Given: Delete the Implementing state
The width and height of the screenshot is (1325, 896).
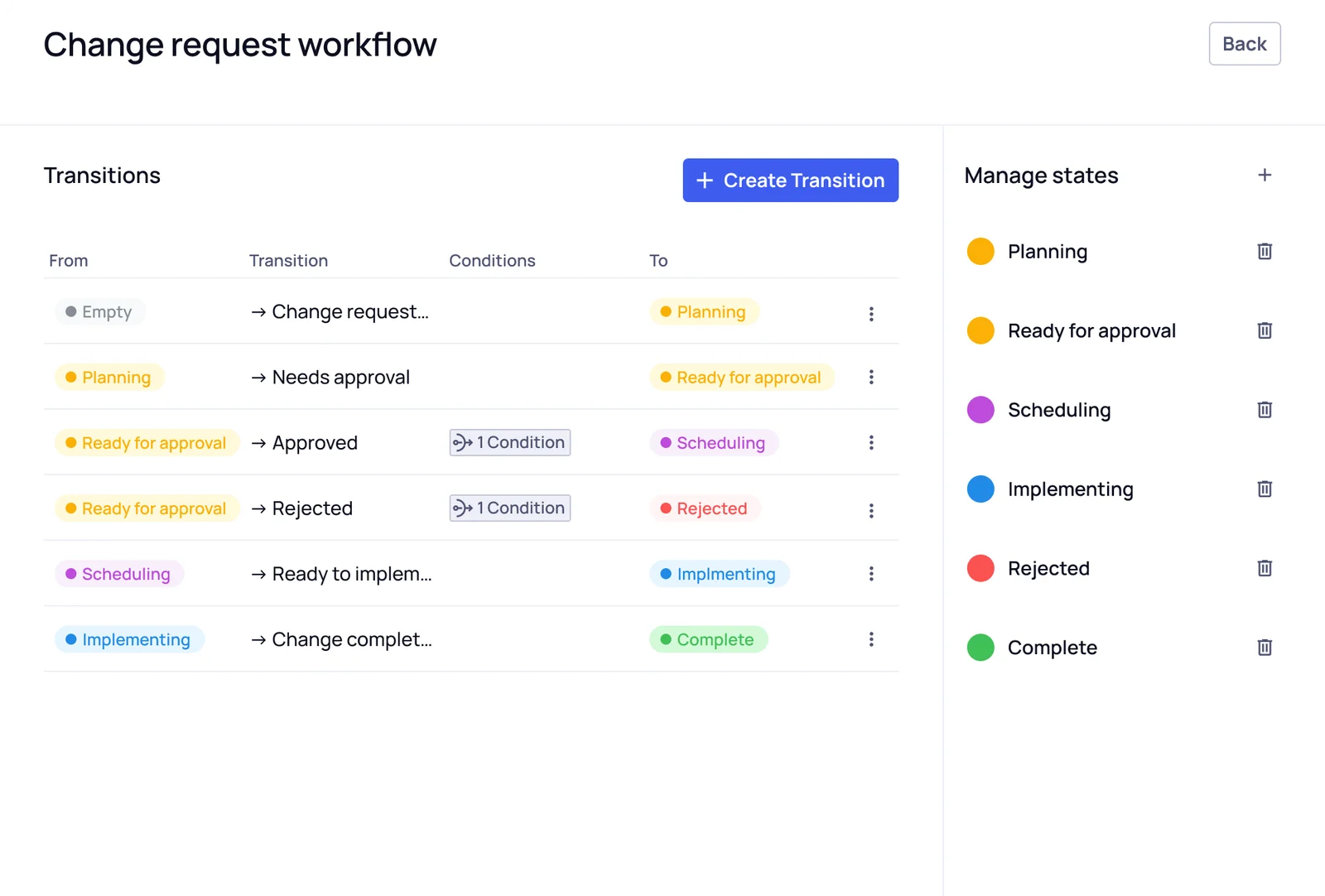Looking at the screenshot, I should [1265, 489].
